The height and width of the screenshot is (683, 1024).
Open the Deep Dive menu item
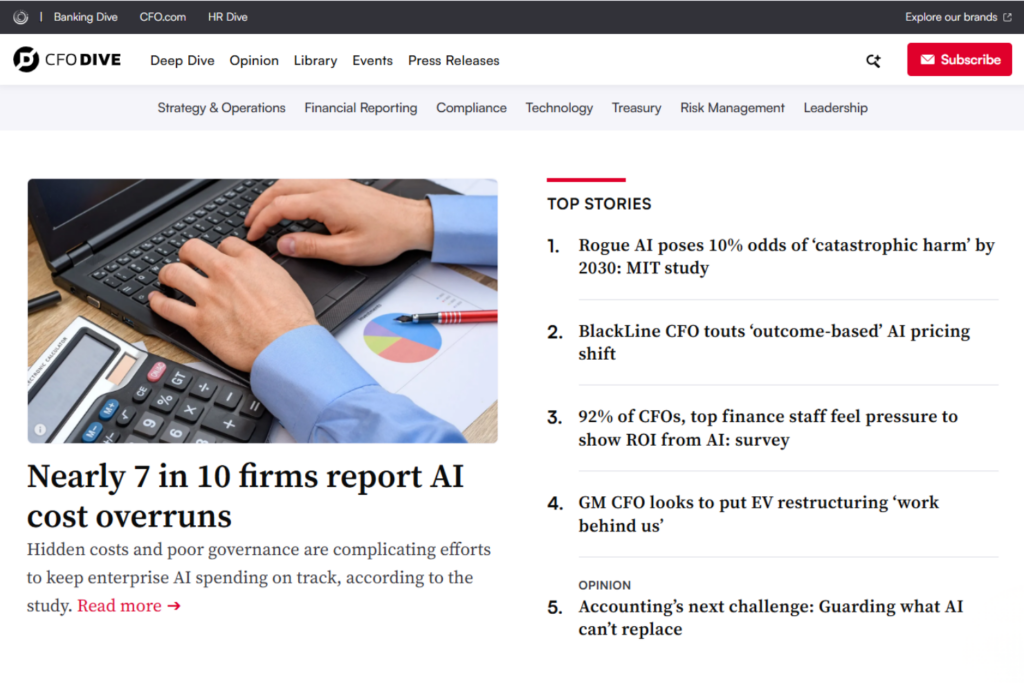pyautogui.click(x=182, y=60)
